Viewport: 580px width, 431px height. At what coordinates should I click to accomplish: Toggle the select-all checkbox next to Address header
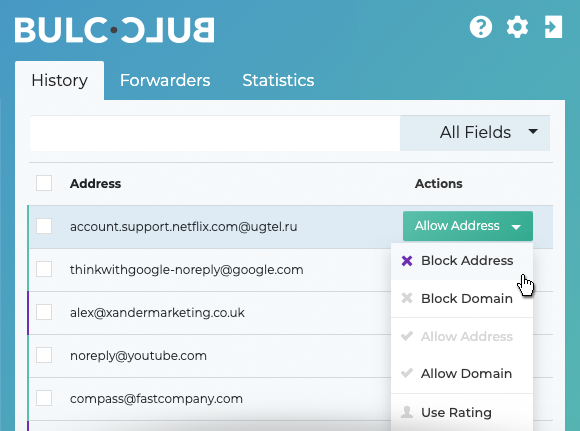(44, 183)
